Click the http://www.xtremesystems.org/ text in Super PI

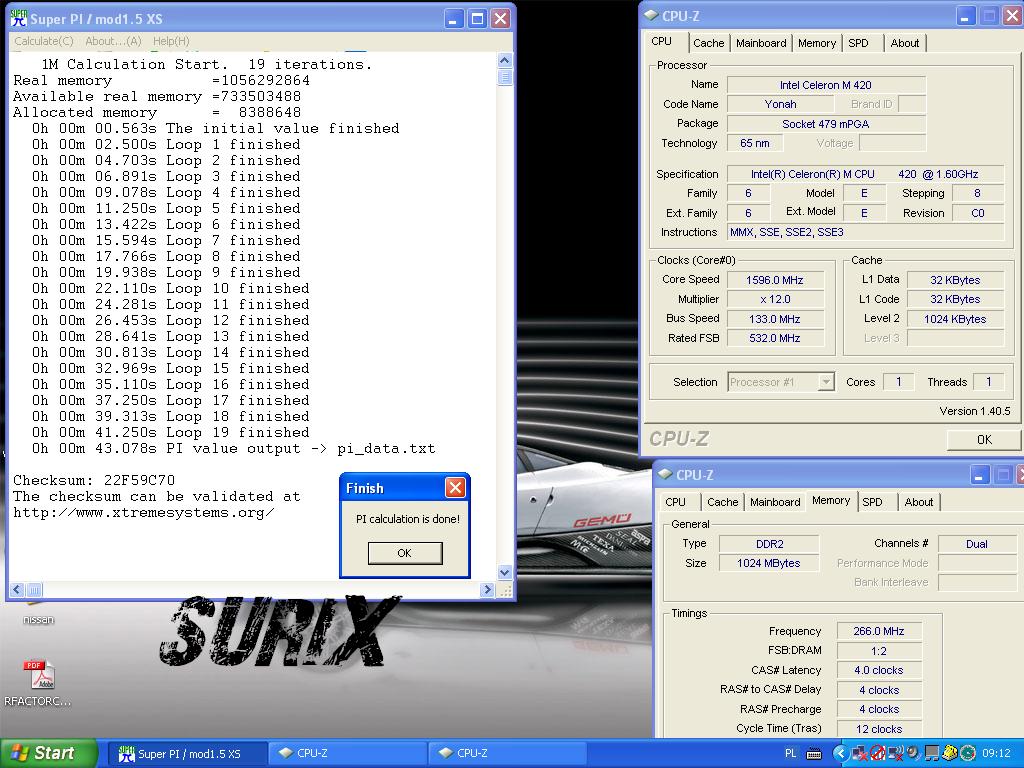(144, 513)
